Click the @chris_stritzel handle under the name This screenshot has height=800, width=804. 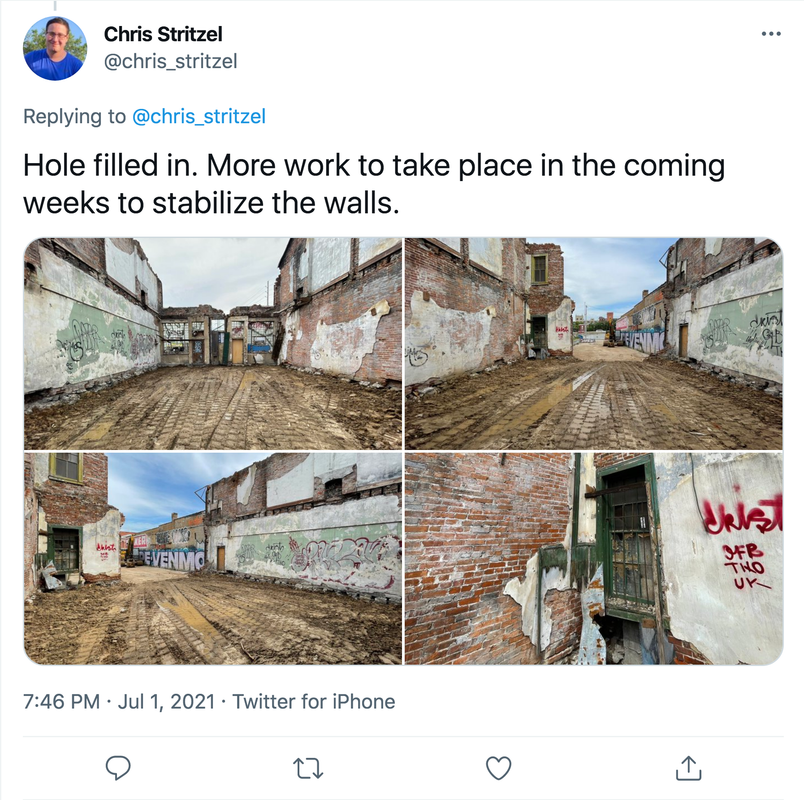pyautogui.click(x=170, y=62)
